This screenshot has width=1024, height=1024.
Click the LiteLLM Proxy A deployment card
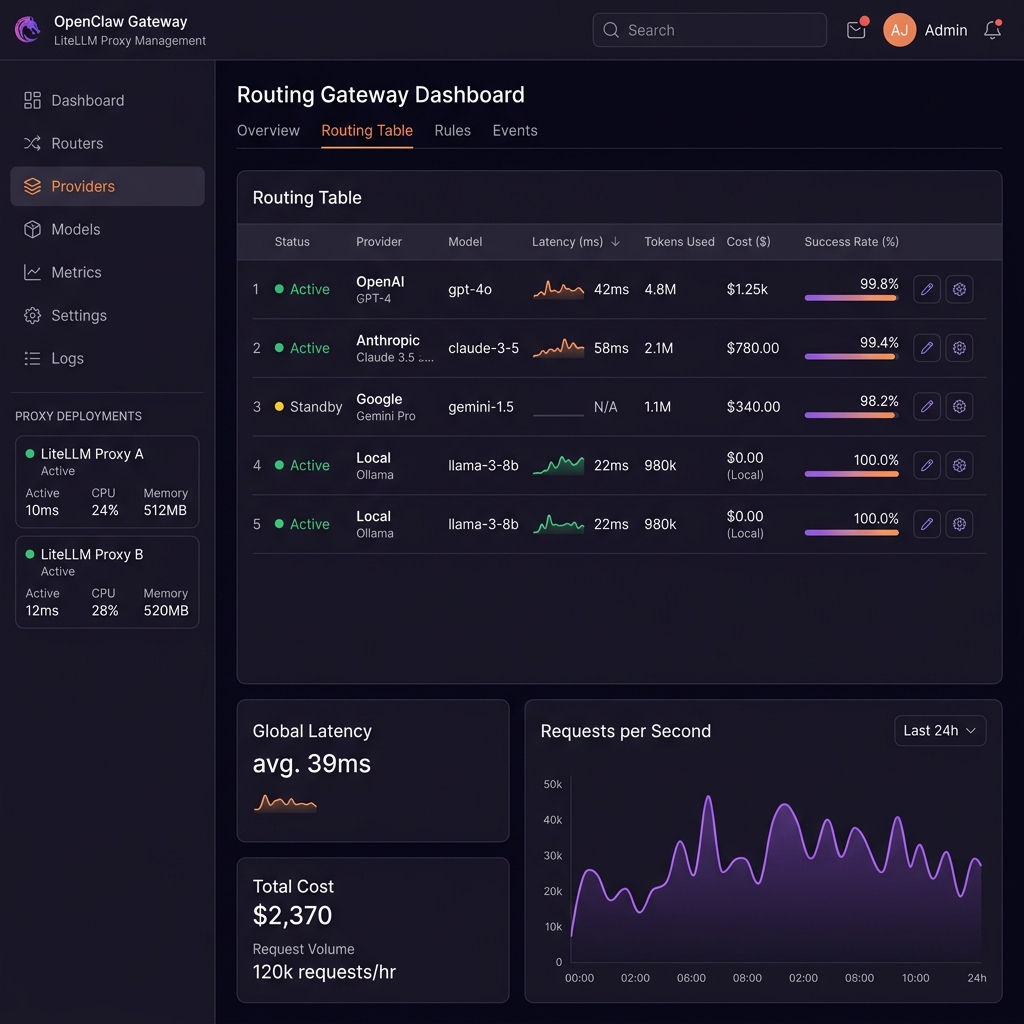[x=107, y=481]
